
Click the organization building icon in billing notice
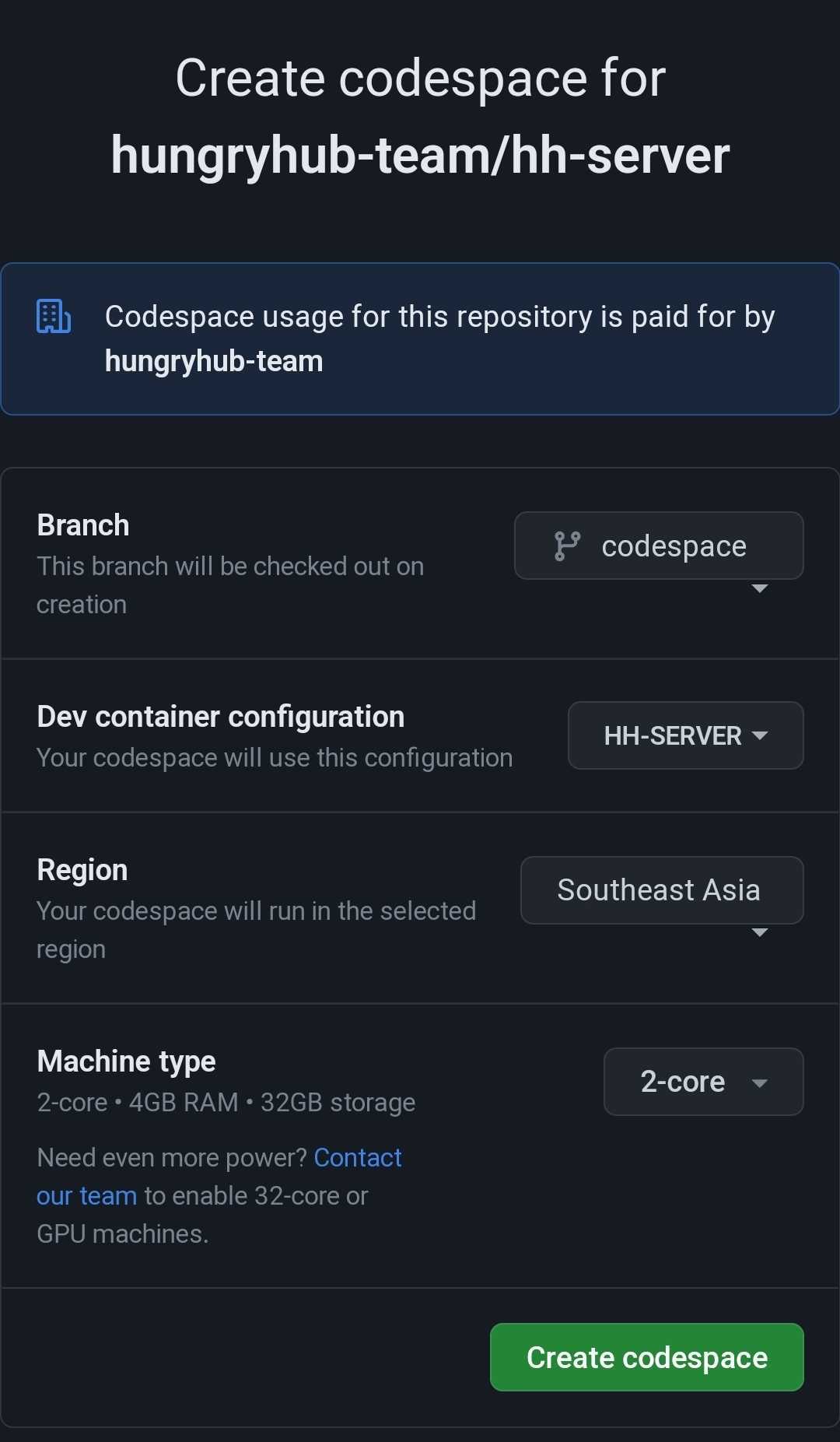[54, 316]
